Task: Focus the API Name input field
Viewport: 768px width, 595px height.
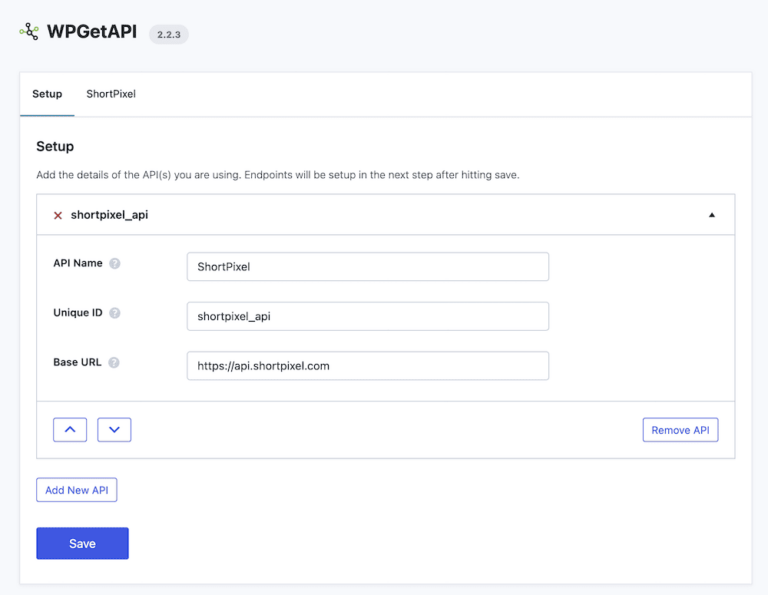Action: [x=368, y=266]
